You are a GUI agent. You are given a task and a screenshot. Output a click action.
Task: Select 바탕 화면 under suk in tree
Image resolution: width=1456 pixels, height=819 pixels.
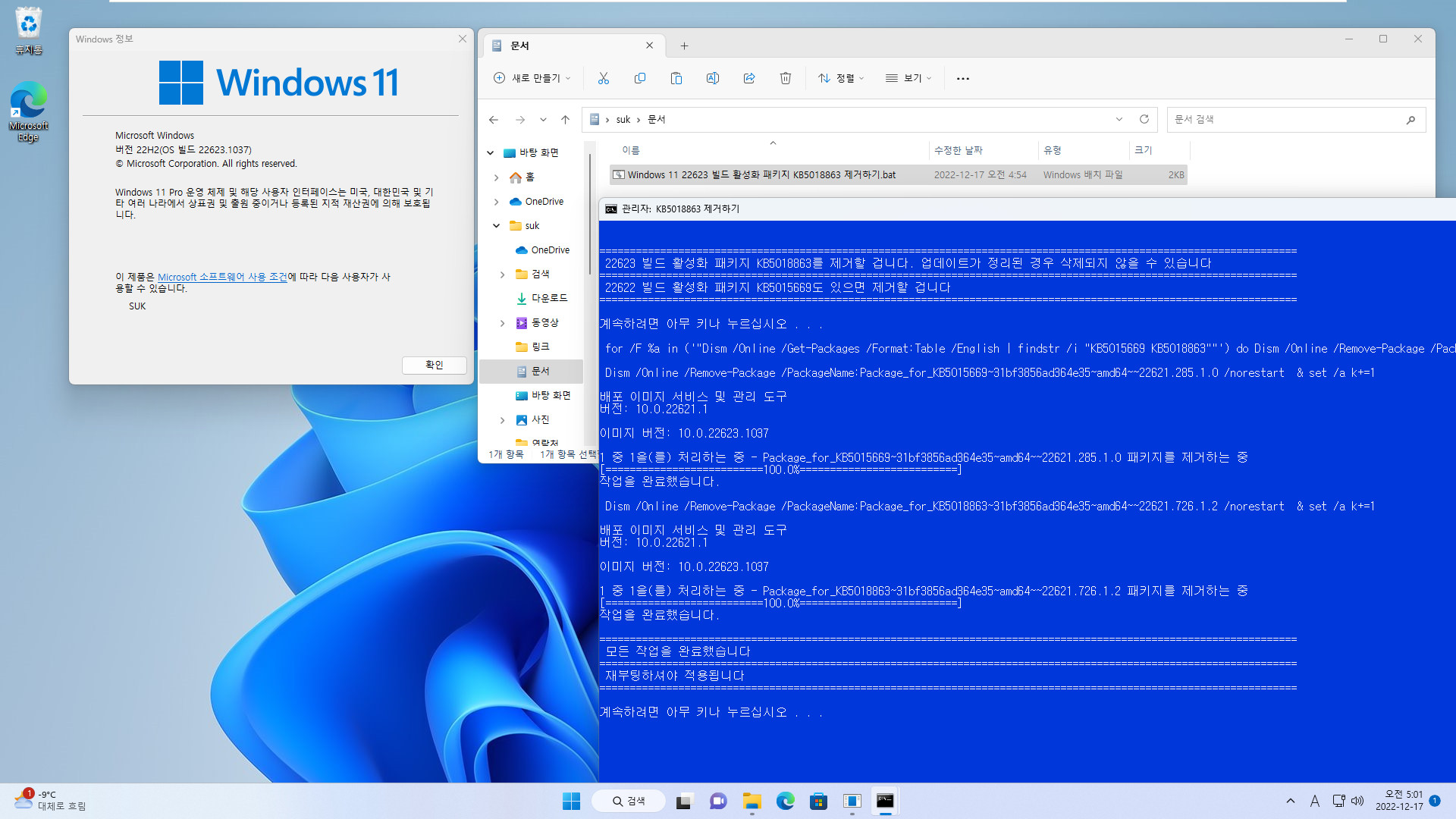(544, 395)
